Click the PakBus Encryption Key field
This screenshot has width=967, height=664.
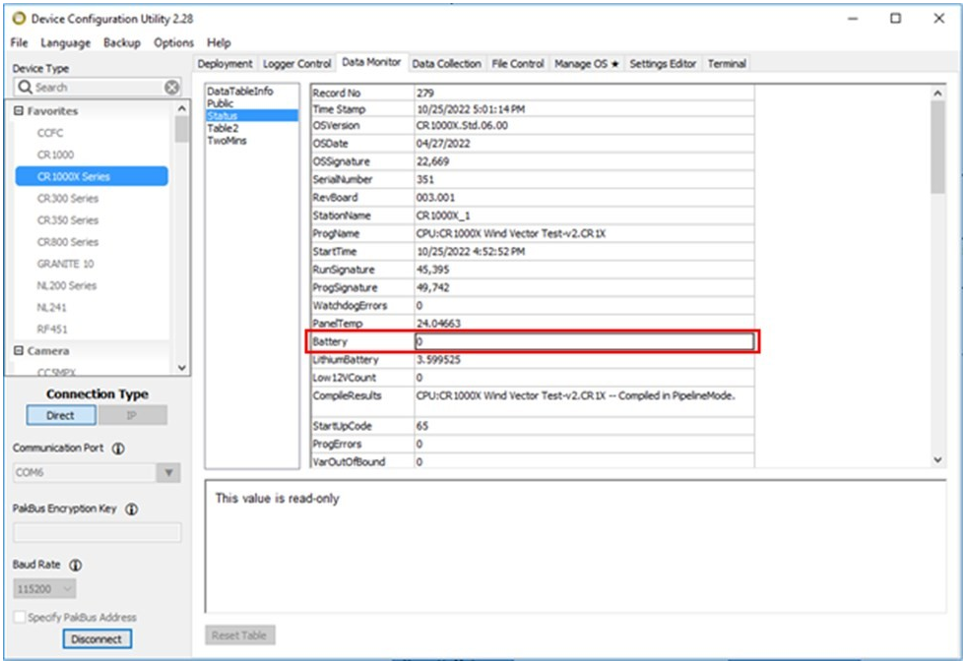point(97,532)
